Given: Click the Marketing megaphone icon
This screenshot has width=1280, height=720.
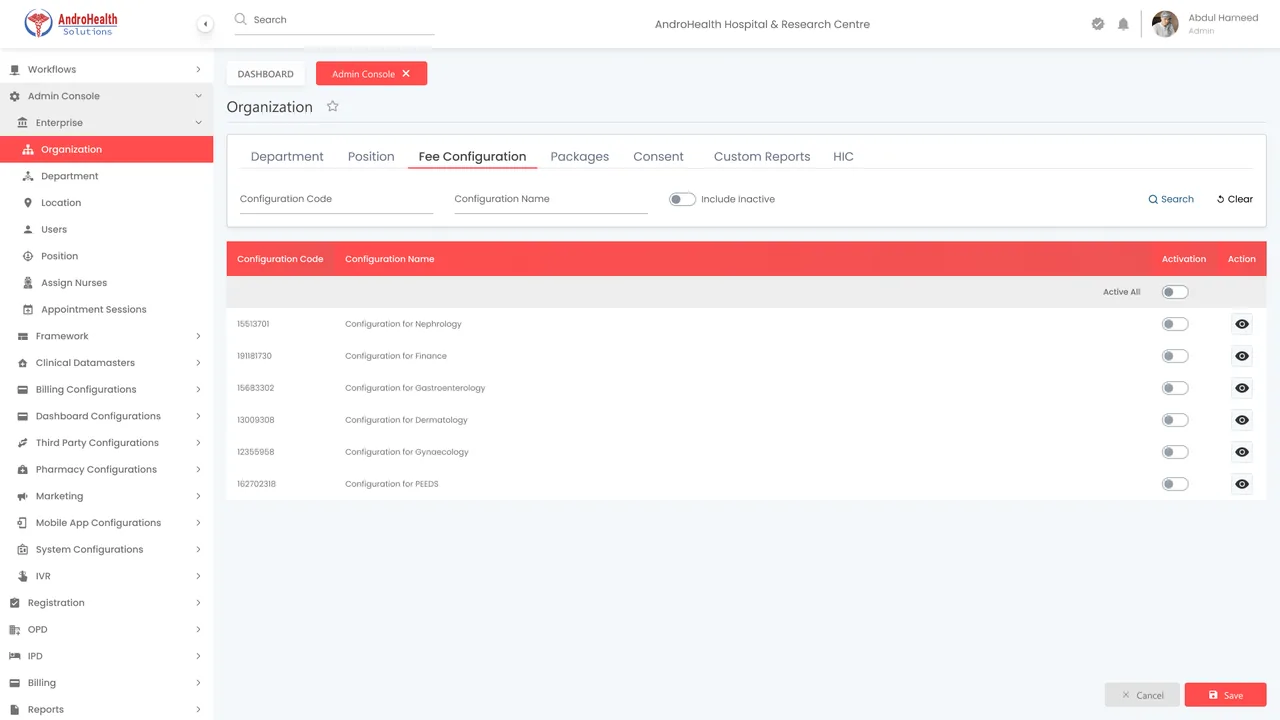Looking at the screenshot, I should coord(23,496).
